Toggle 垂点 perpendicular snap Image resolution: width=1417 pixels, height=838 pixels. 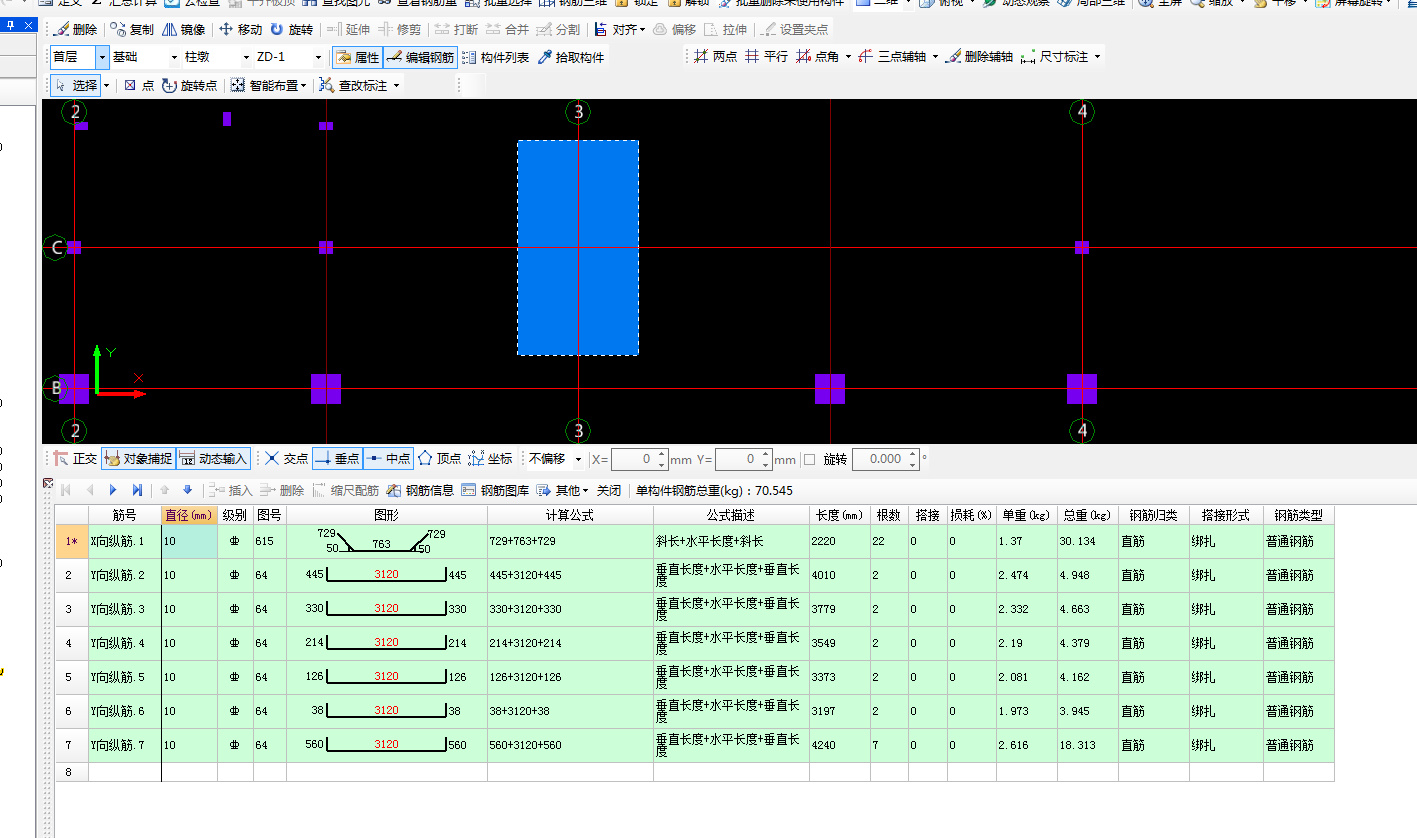click(337, 459)
